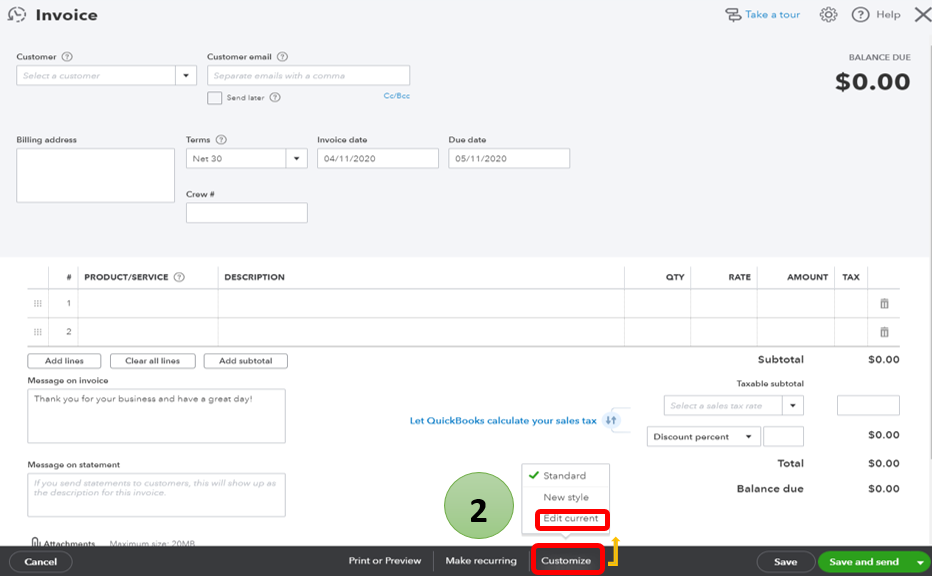Click the help icon beside Send later

(x=275, y=97)
